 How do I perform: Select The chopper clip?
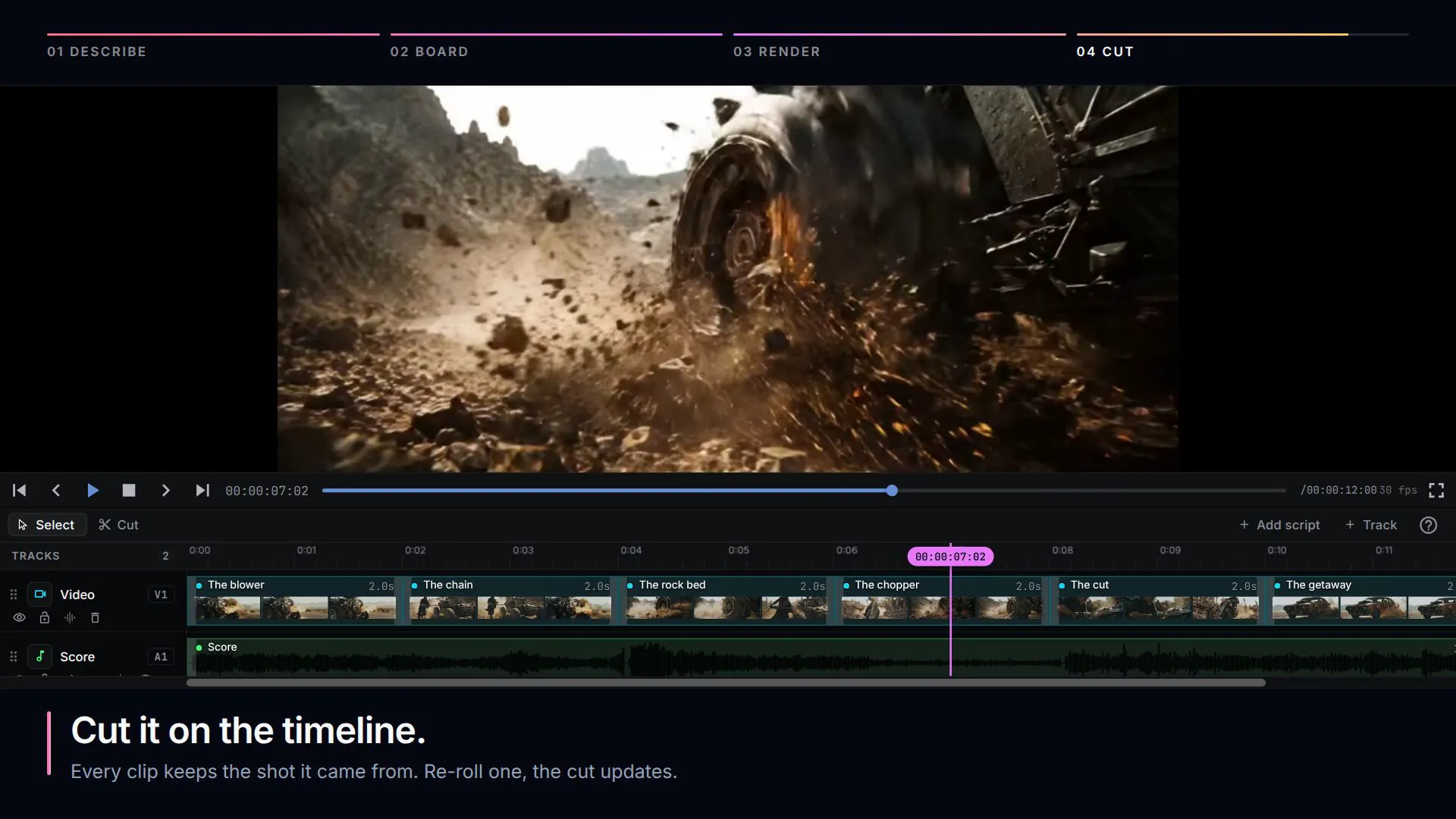(942, 601)
